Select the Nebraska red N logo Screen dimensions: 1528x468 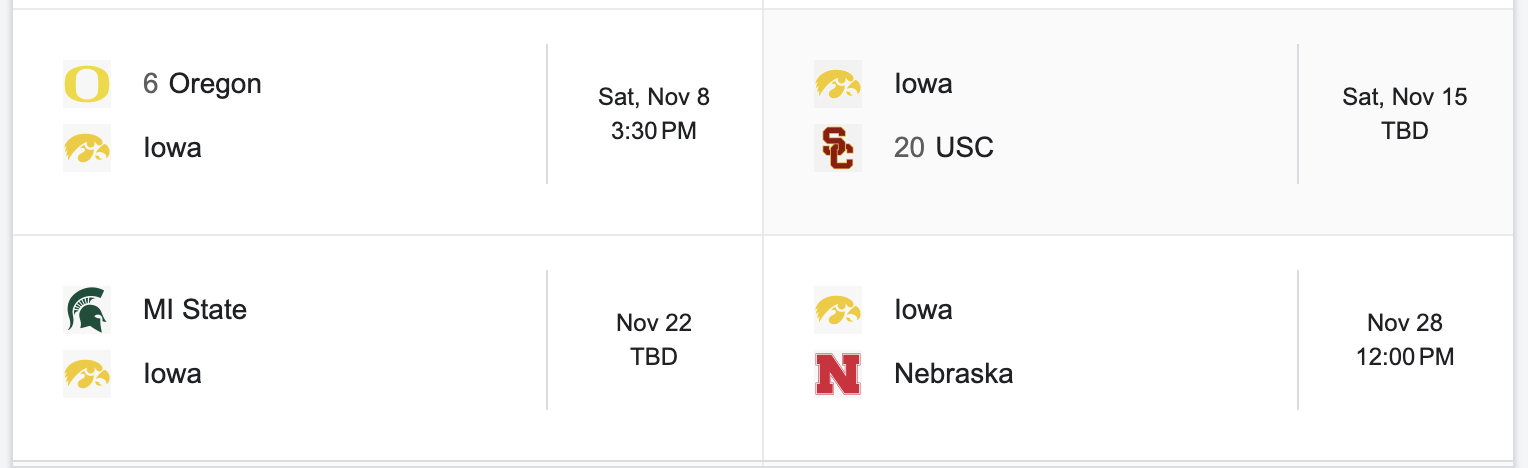pos(838,374)
